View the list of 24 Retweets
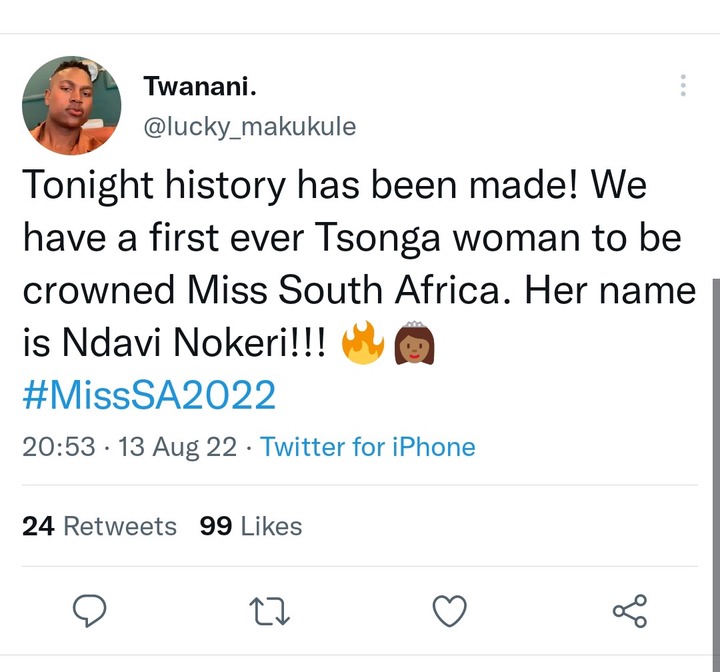This screenshot has width=720, height=672. [x=100, y=526]
